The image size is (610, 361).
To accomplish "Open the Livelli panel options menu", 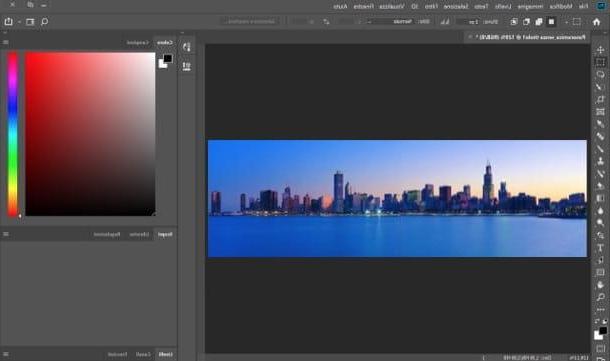I will click(x=5, y=354).
